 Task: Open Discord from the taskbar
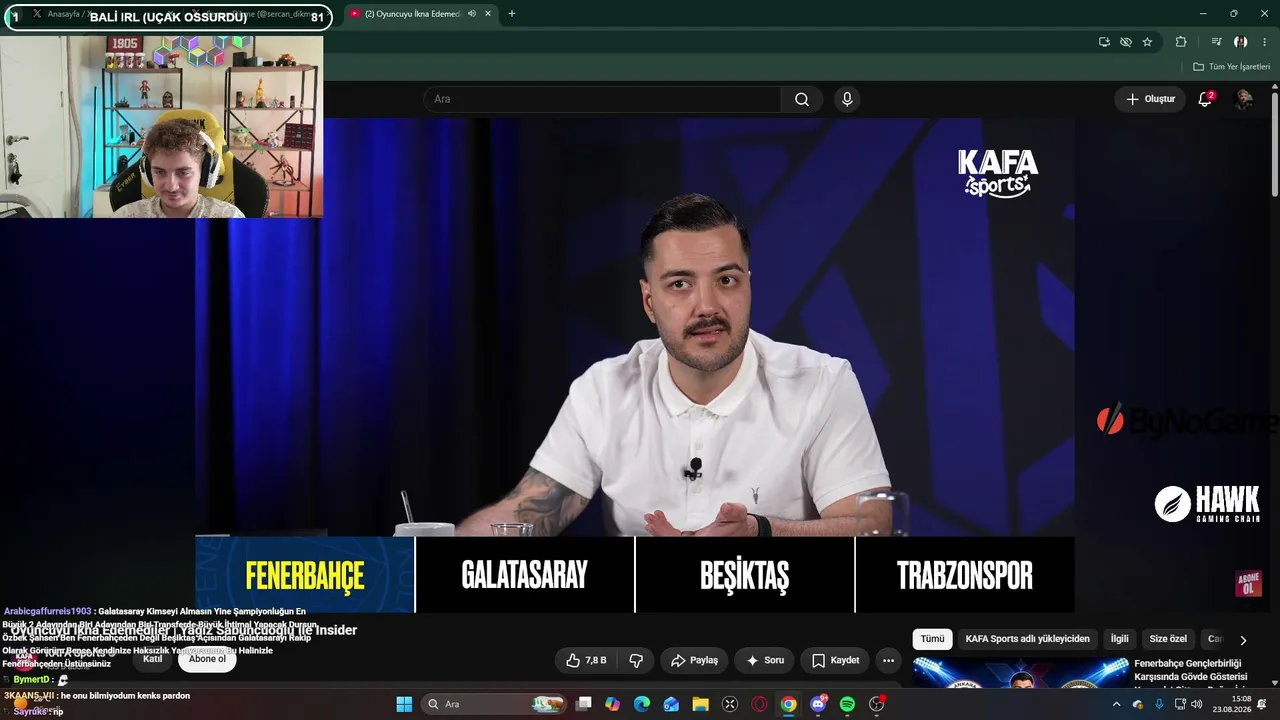pyautogui.click(x=818, y=704)
